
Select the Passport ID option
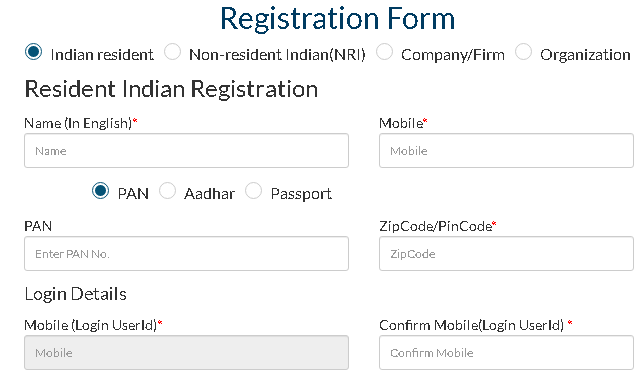tap(253, 191)
